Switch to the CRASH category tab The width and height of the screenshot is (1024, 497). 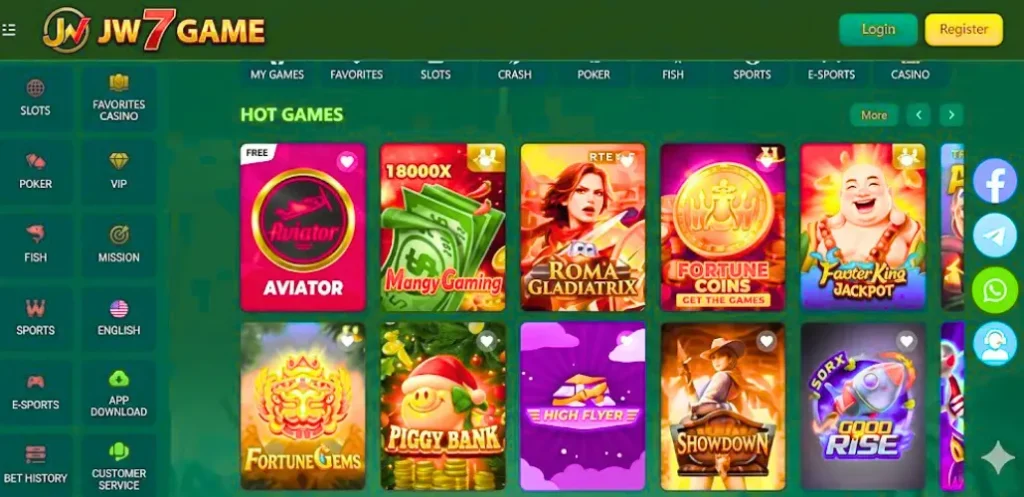pyautogui.click(x=515, y=74)
